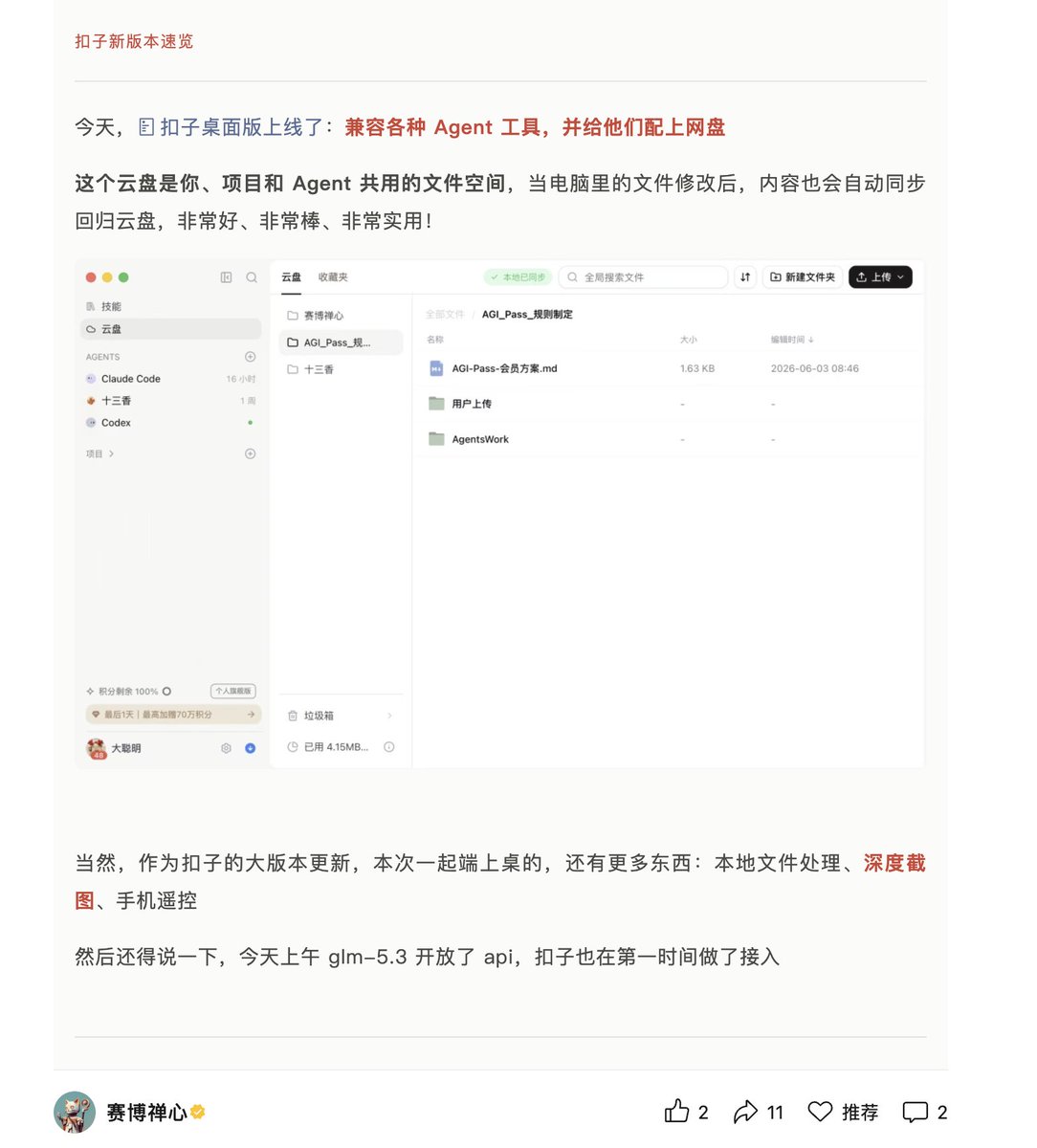Click the share arrow icon
Screen dimensions: 1037x1148
(x=745, y=1112)
